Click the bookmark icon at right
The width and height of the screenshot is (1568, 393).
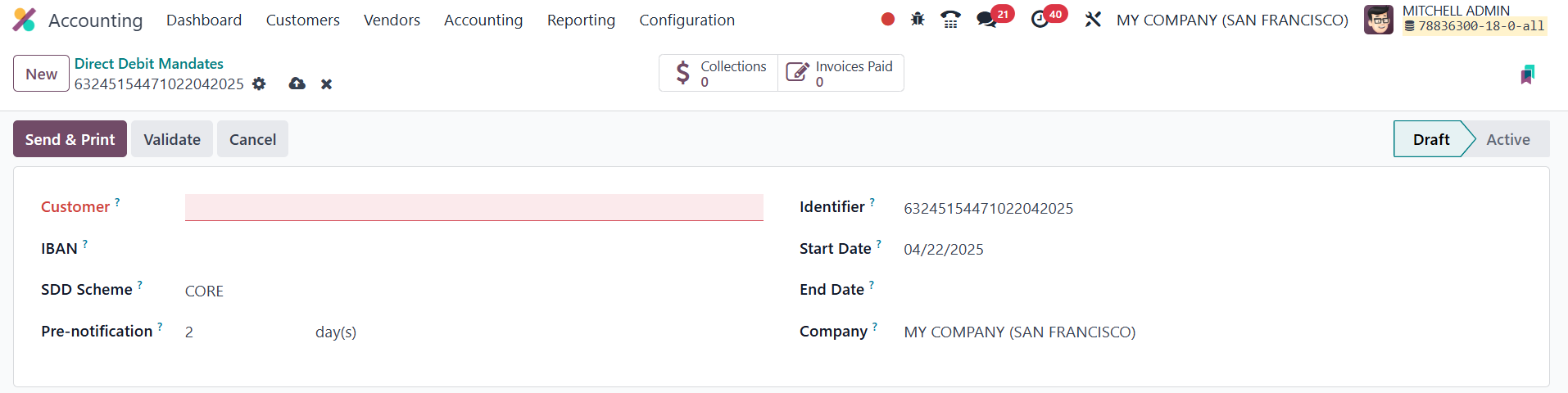[1527, 75]
